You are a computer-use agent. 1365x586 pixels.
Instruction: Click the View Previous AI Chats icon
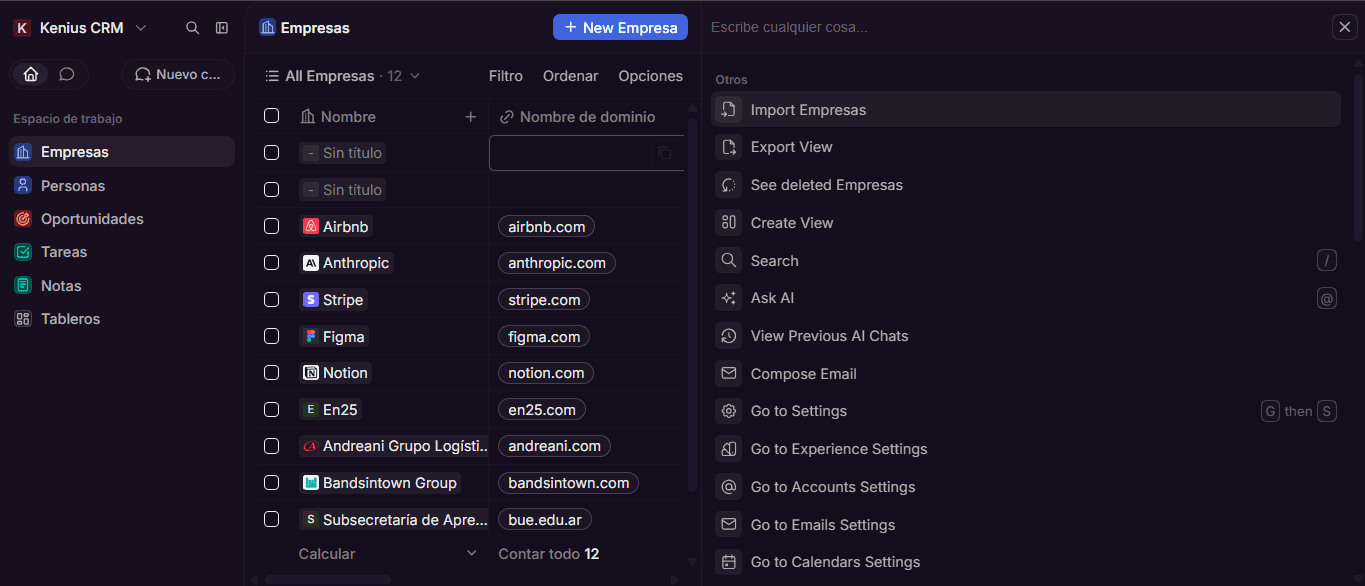coord(728,336)
